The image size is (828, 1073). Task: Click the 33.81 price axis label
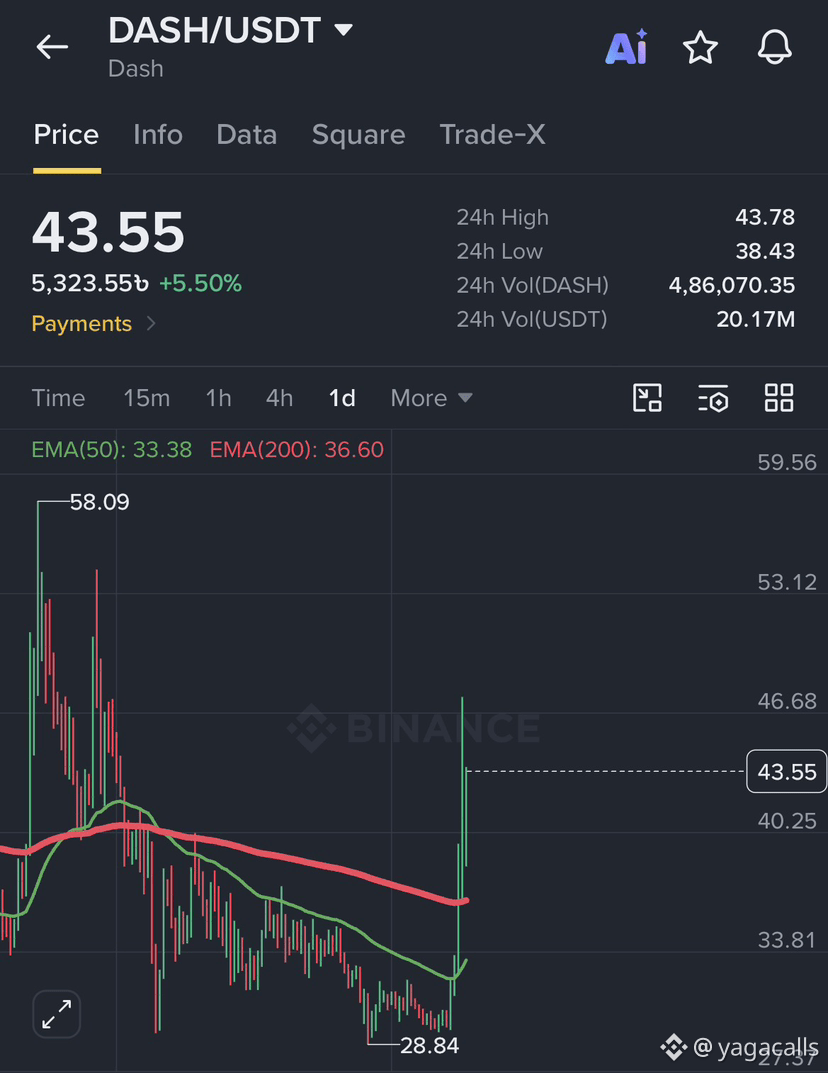(x=787, y=940)
